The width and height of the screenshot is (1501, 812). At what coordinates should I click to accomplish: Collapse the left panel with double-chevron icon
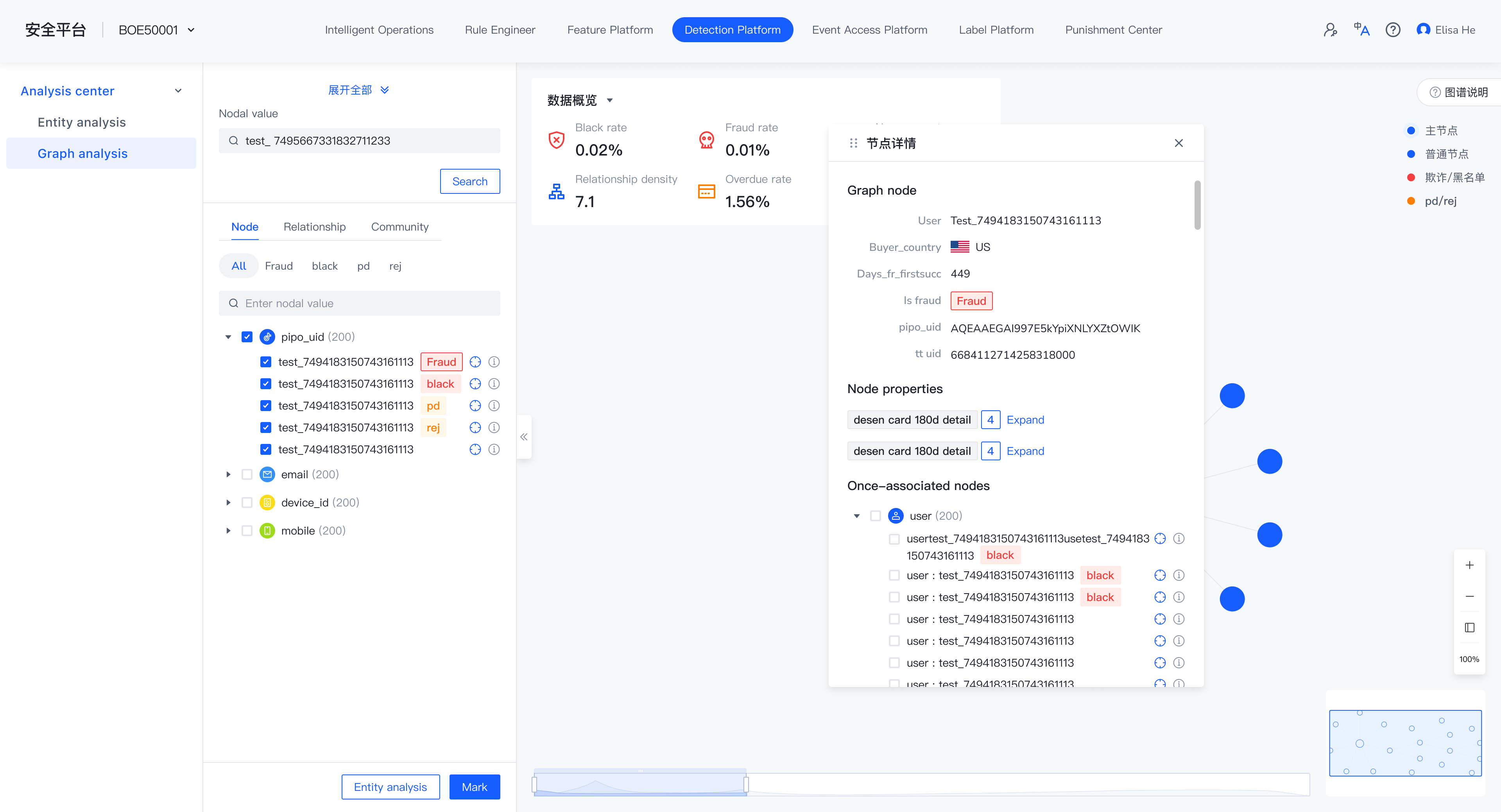point(524,437)
